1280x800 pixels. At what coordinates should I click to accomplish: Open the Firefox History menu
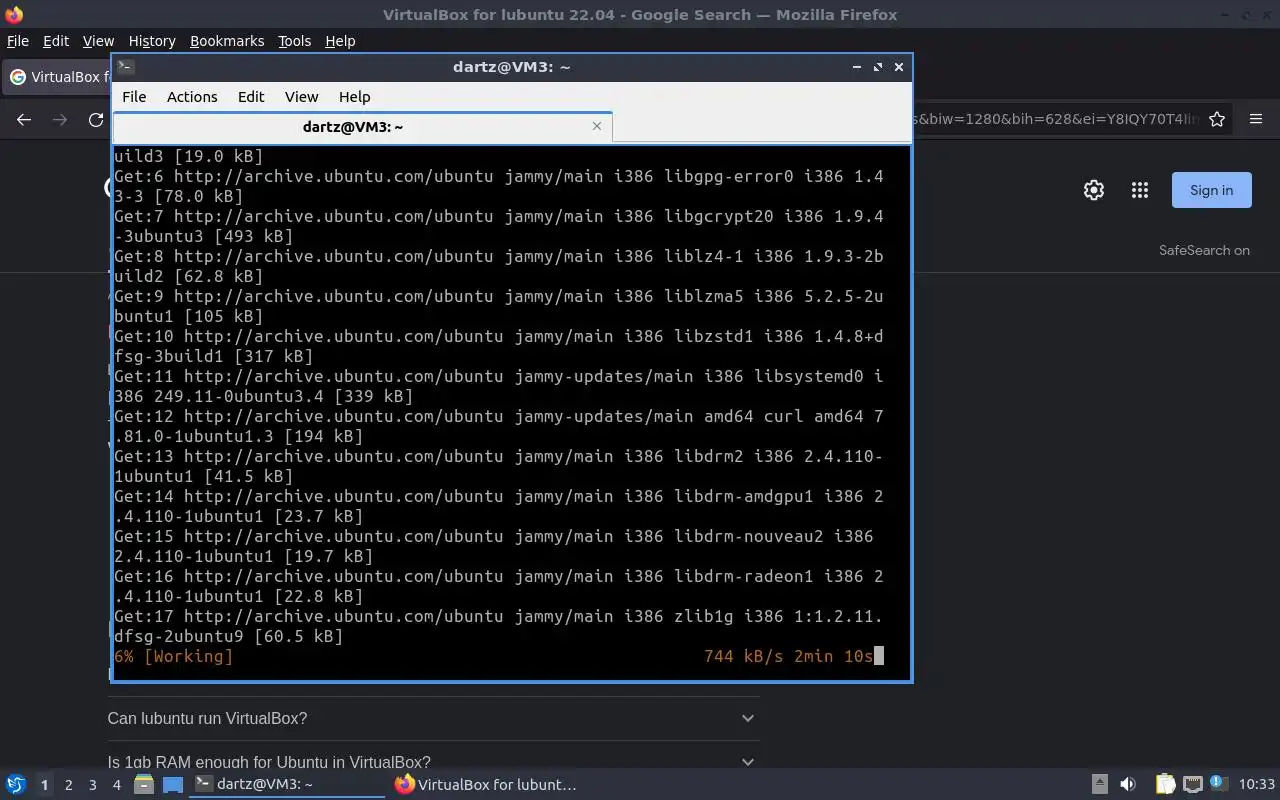tap(152, 41)
